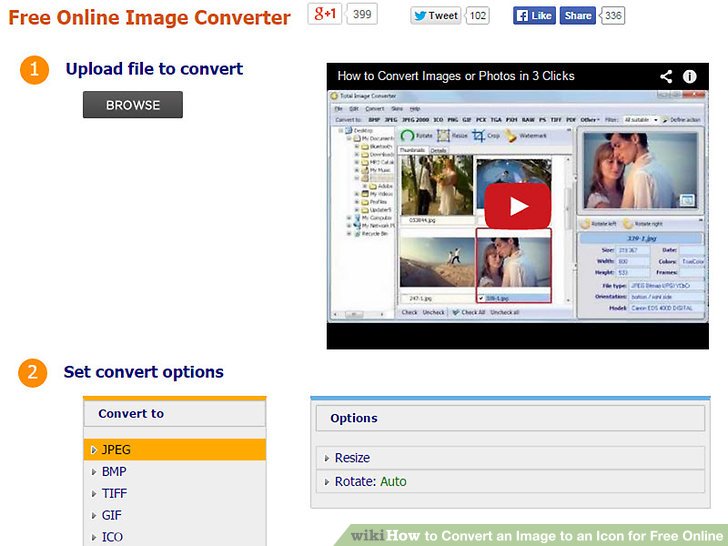Click the Free Online Image Converter title

150,18
